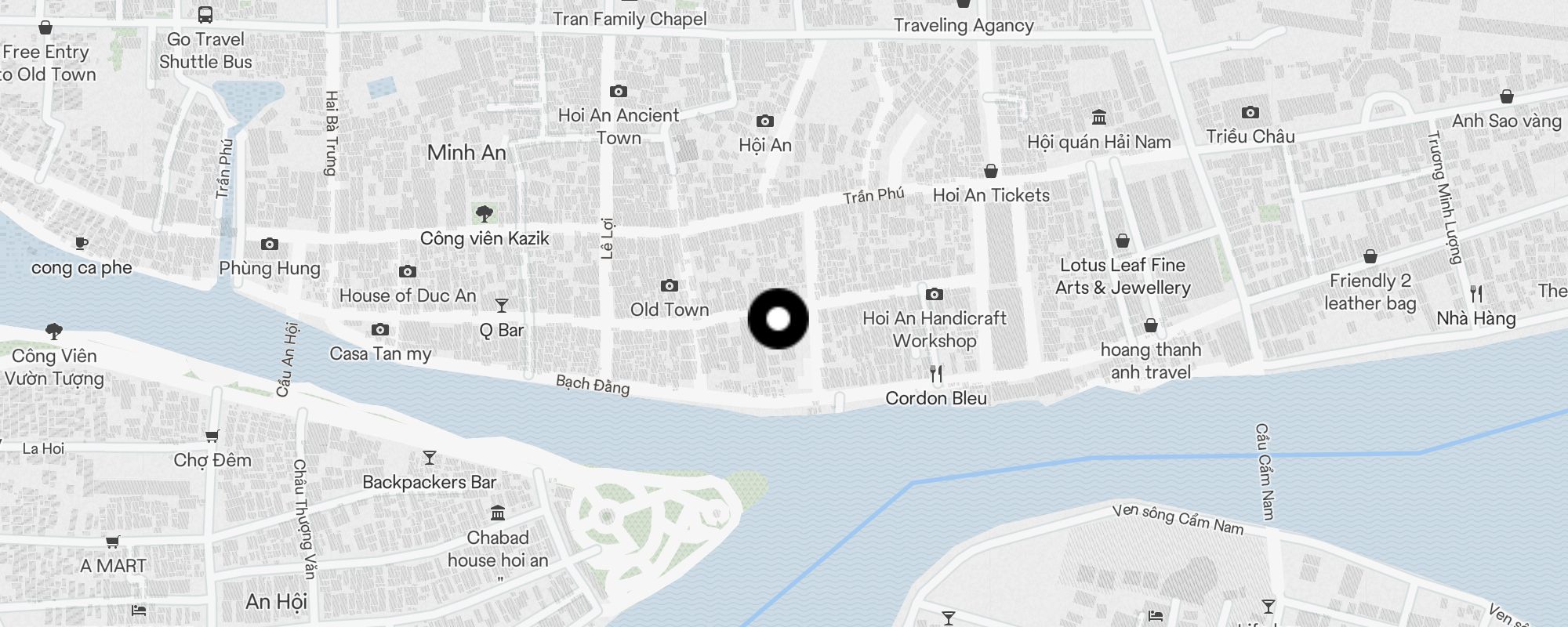Click the Minh An neighborhood label
This screenshot has height=627, width=1568.
tap(466, 153)
